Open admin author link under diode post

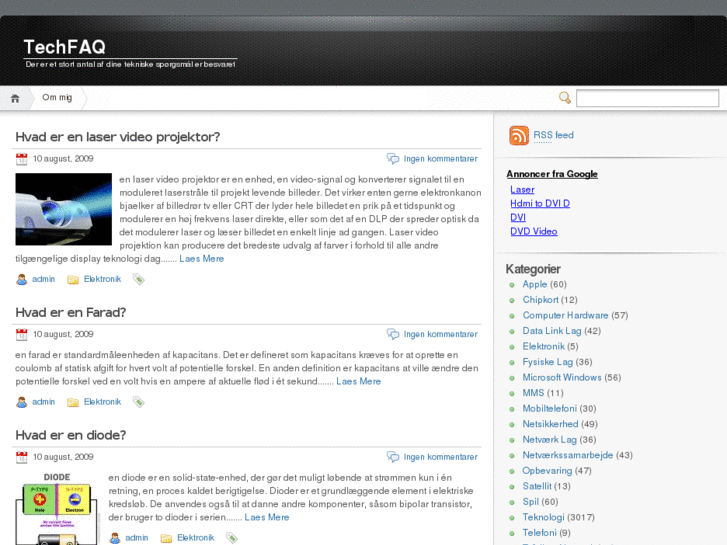coord(137,538)
